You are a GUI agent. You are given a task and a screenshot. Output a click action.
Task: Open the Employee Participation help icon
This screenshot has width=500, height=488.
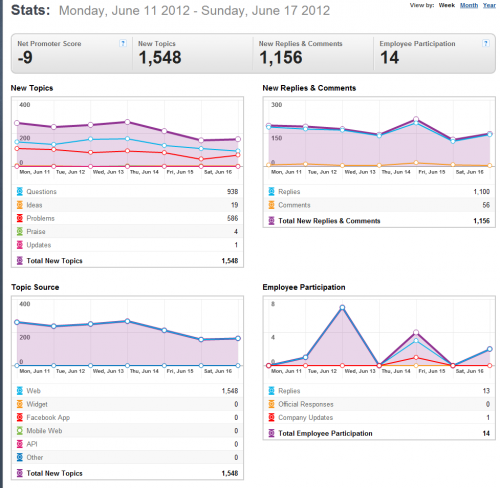coord(486,43)
